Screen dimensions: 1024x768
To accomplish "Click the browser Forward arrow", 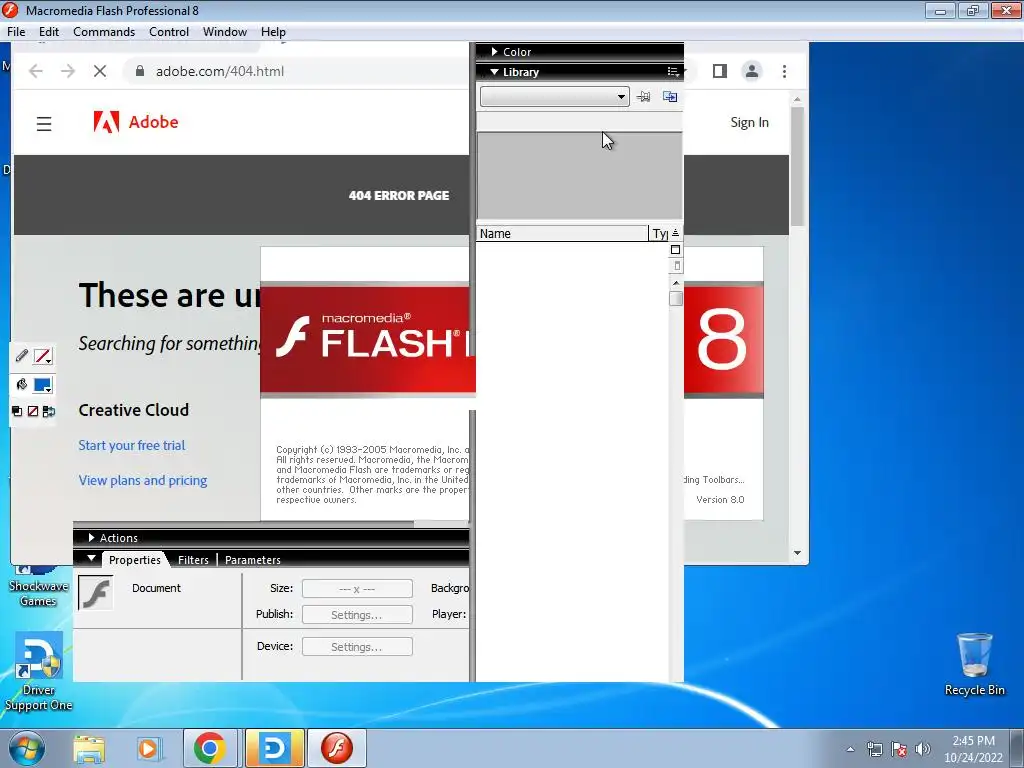I will pyautogui.click(x=68, y=71).
